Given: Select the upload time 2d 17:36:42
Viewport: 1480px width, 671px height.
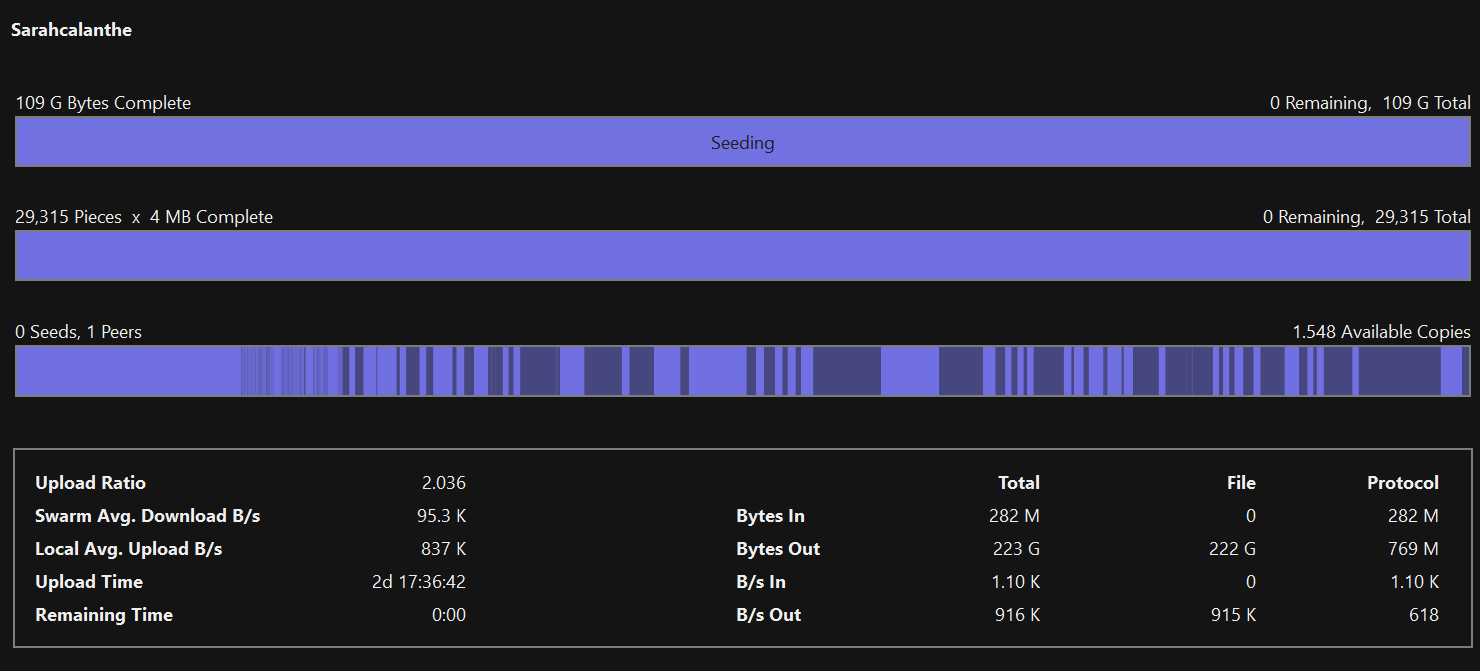Looking at the screenshot, I should click(x=419, y=582).
